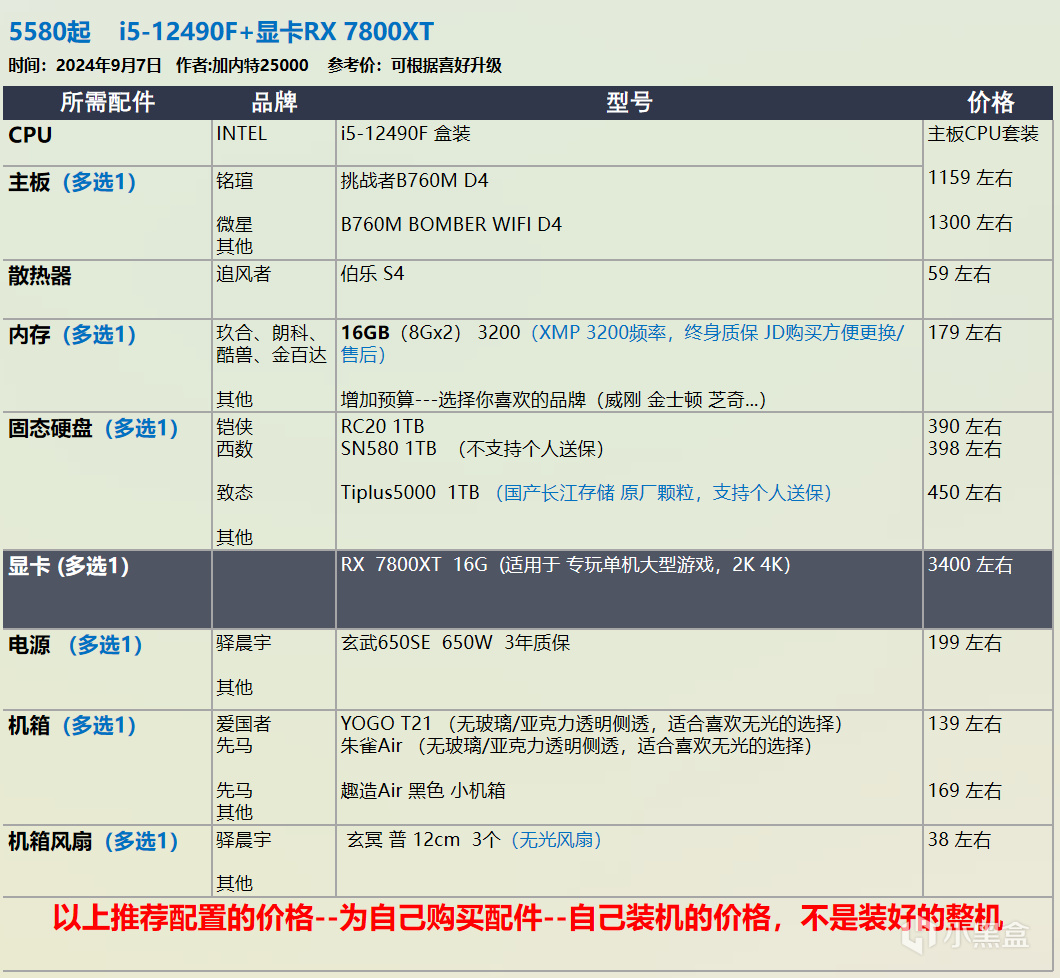Select the '散热器' row label
Viewport: 1060px width, 978px height.
tap(40, 276)
